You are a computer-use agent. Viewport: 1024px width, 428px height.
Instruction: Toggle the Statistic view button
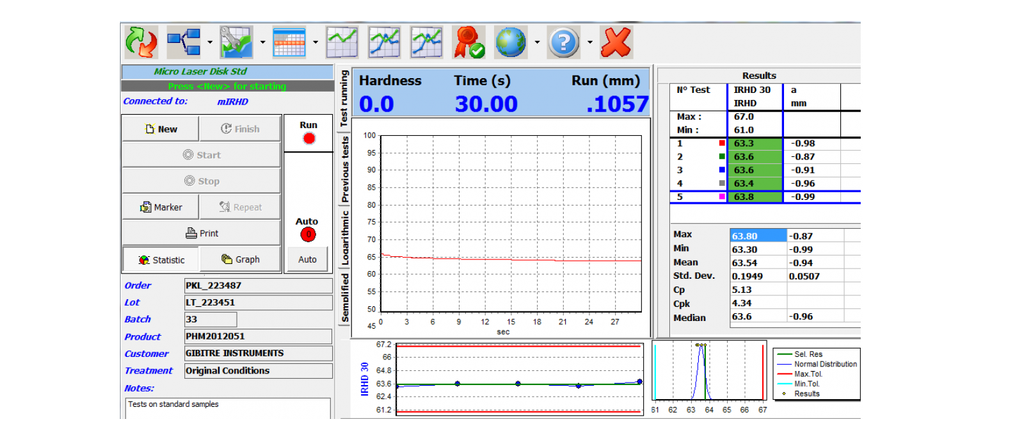tap(160, 259)
